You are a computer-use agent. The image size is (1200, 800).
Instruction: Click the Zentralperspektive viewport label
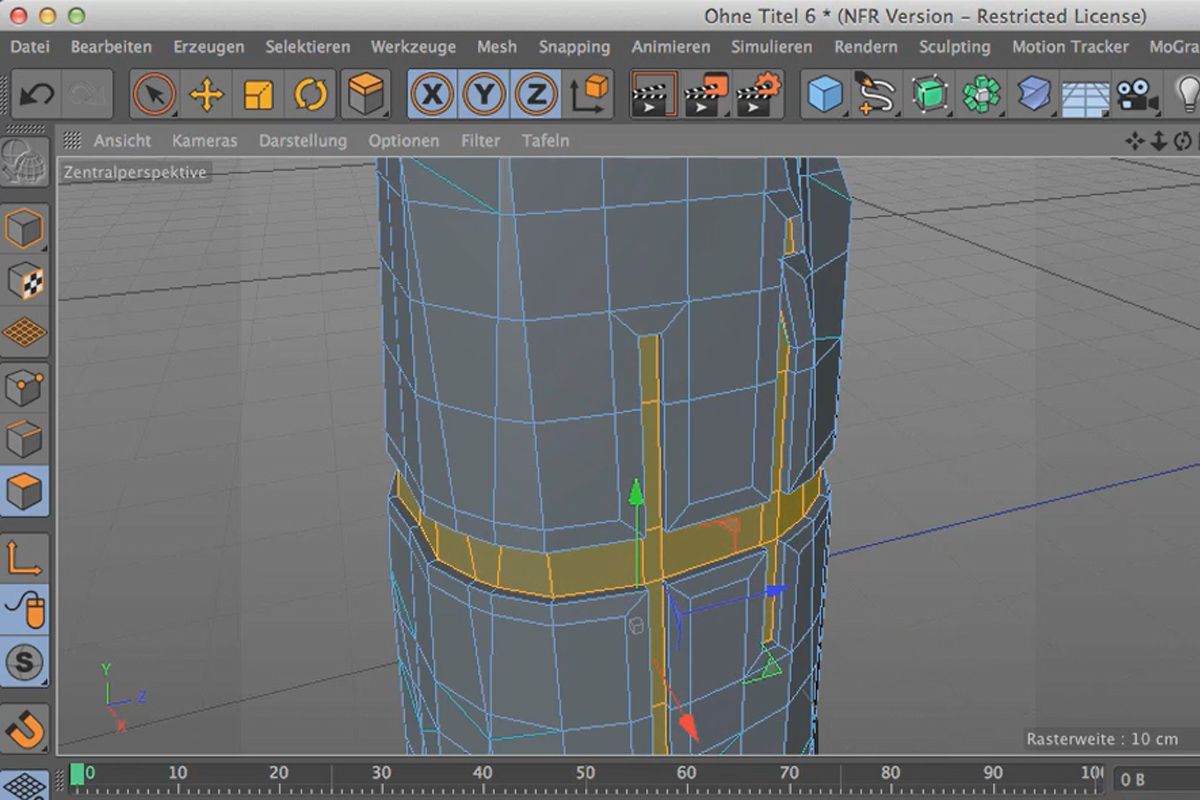click(135, 172)
